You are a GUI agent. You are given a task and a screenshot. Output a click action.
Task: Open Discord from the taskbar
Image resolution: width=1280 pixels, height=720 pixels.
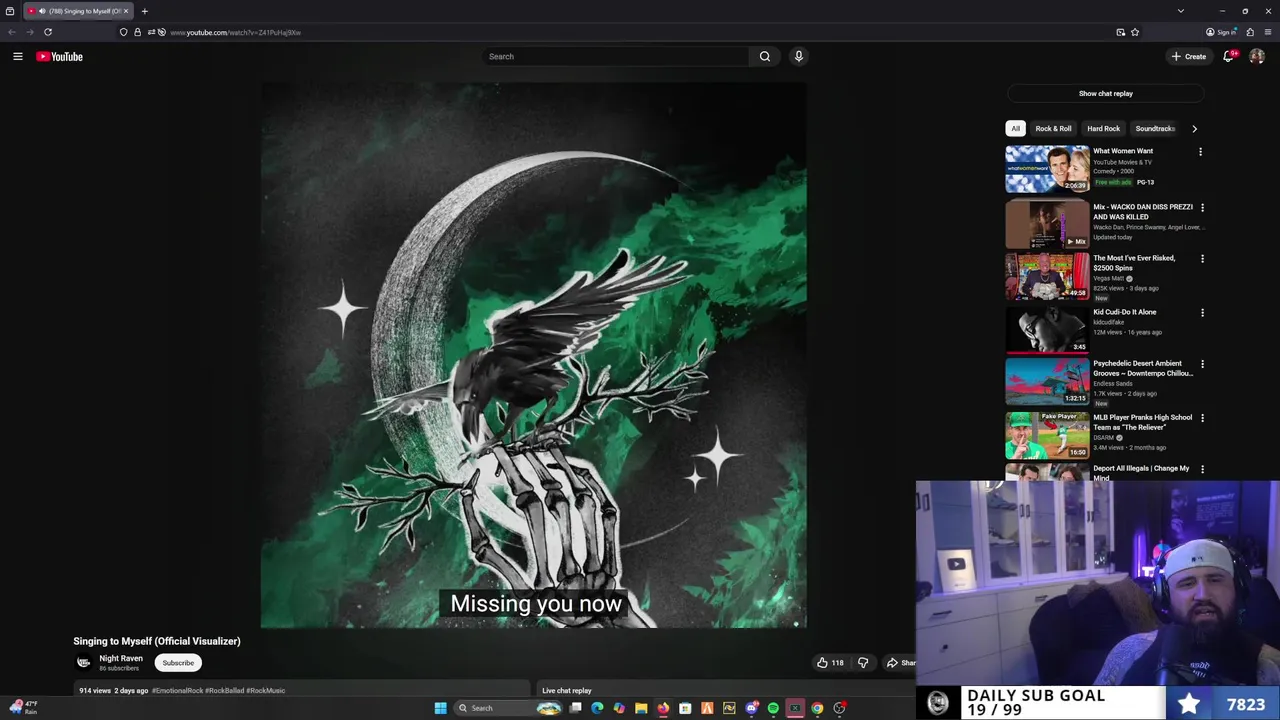[751, 708]
